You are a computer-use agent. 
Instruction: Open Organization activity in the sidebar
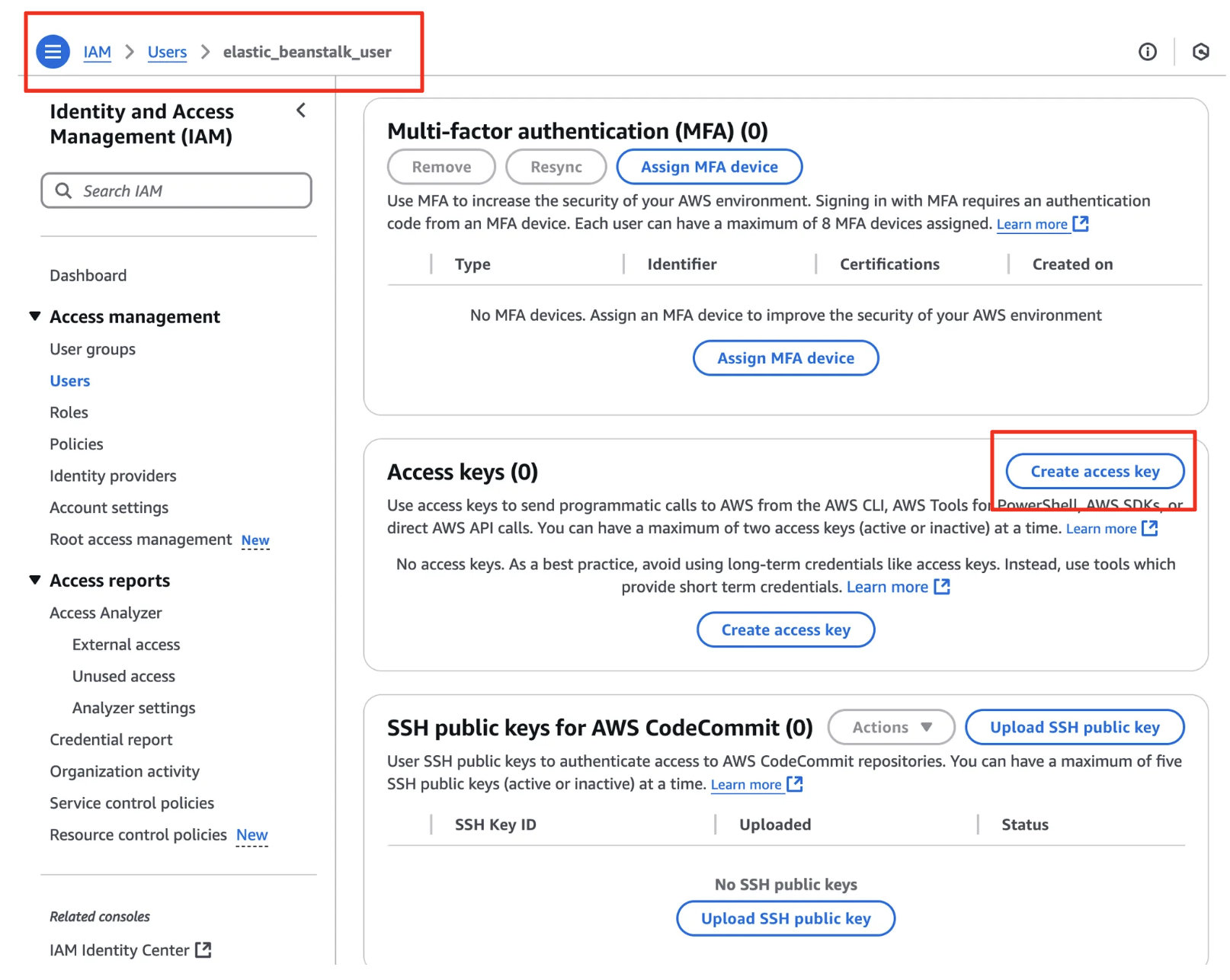coord(124,771)
